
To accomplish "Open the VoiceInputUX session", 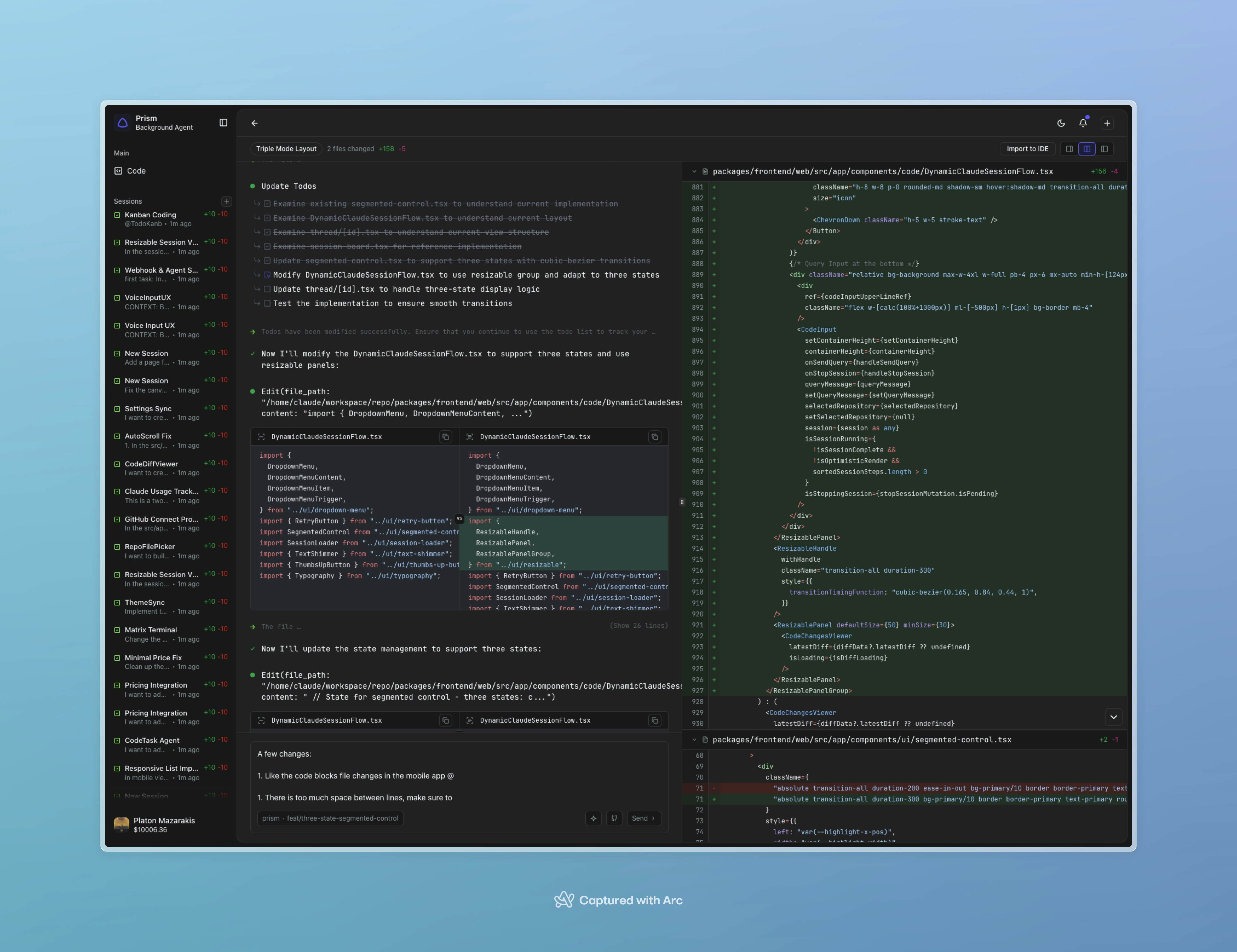I will (x=171, y=302).
